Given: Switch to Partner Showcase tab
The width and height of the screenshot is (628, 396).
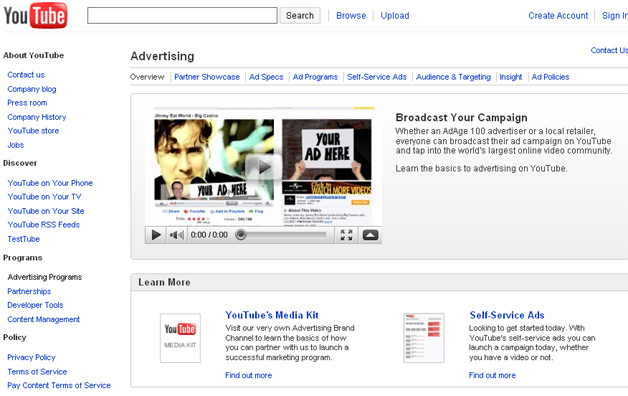Looking at the screenshot, I should [x=207, y=77].
